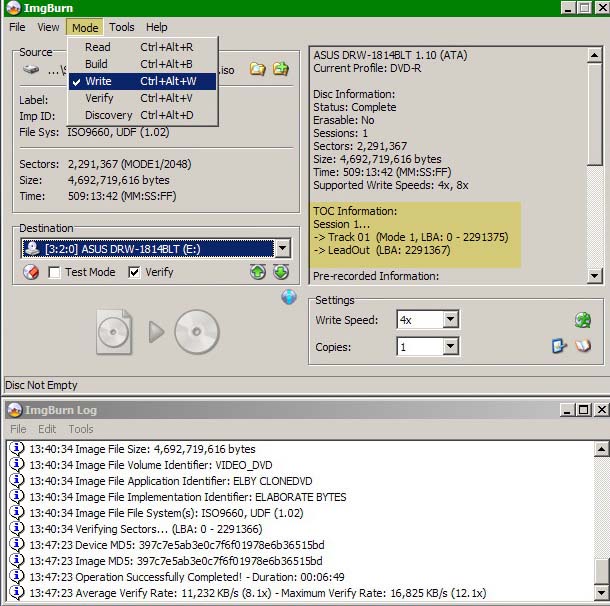Click ImgBurn Log window title icon
The image size is (610, 606).
[15, 410]
